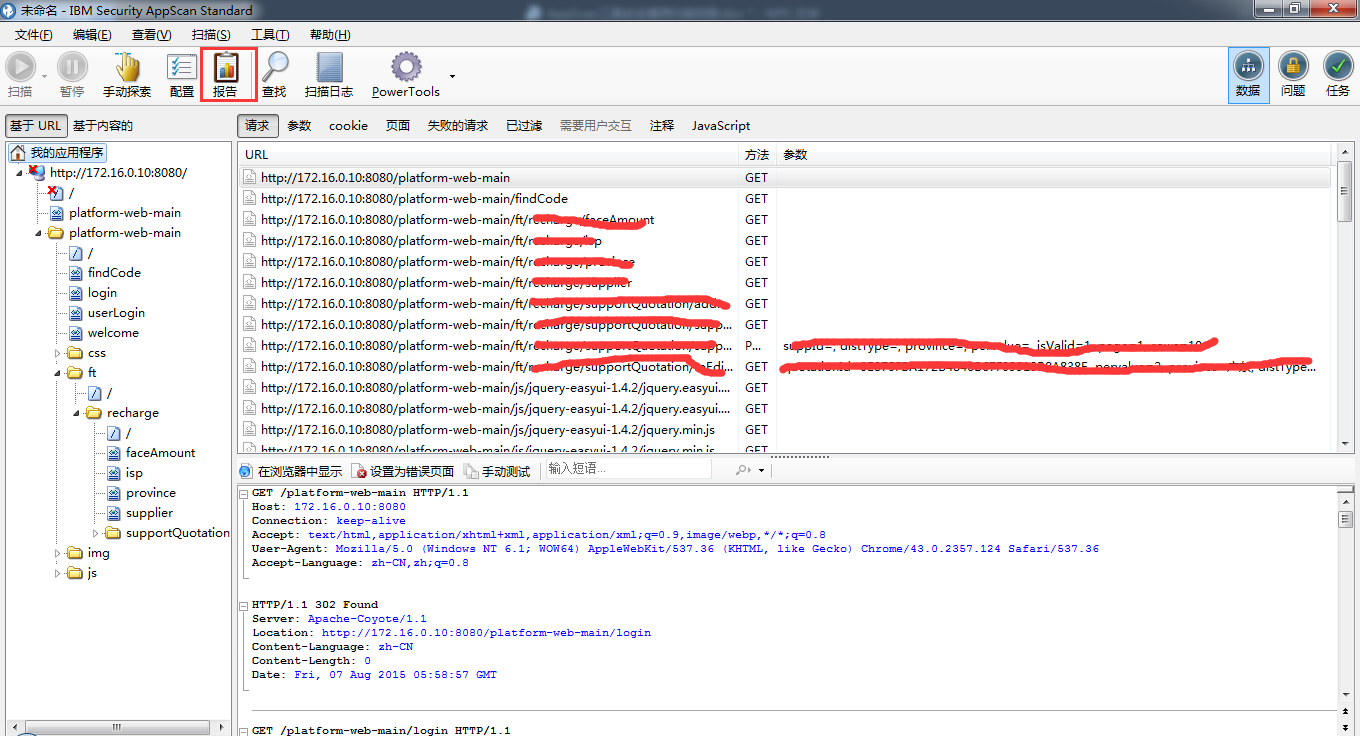Select platform-web-main/findCode URL row
The image size is (1360, 736).
point(785,199)
